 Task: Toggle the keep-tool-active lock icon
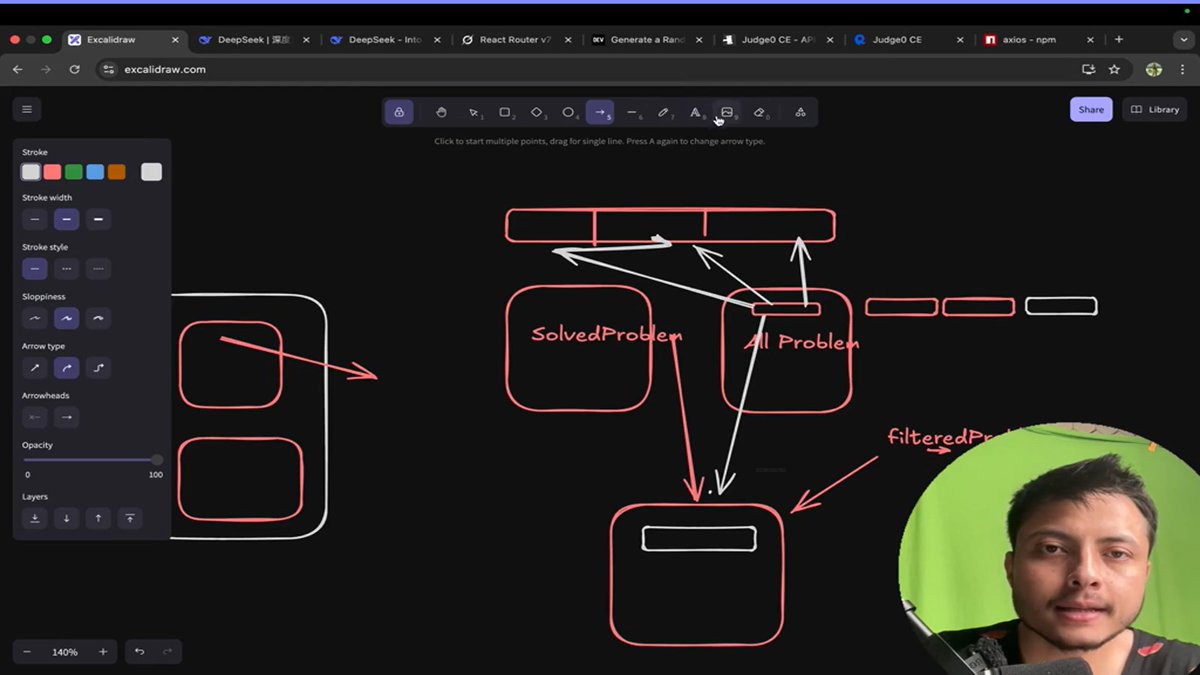pos(399,112)
